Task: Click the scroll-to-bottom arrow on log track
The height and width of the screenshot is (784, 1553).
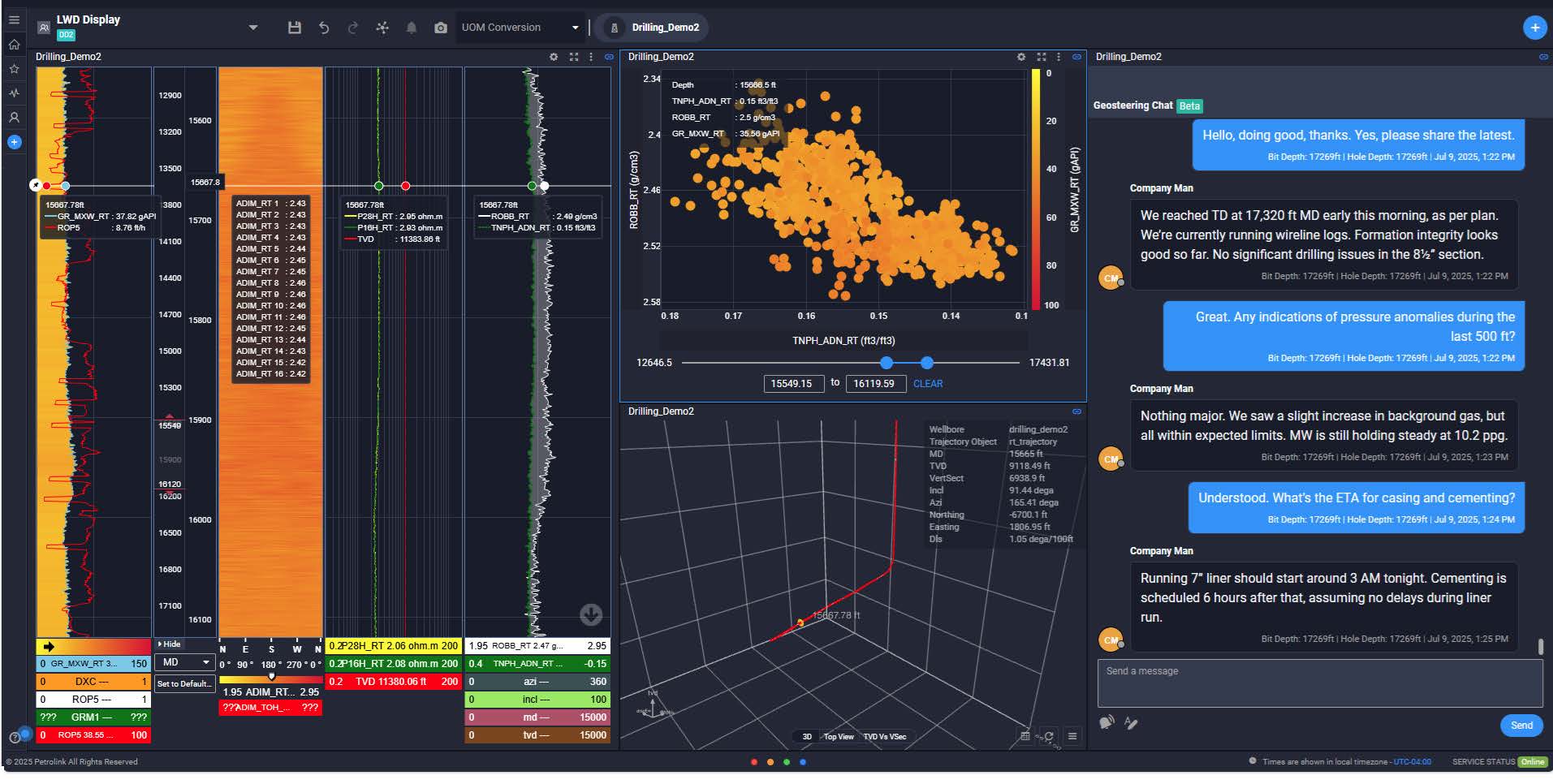Action: [591, 614]
